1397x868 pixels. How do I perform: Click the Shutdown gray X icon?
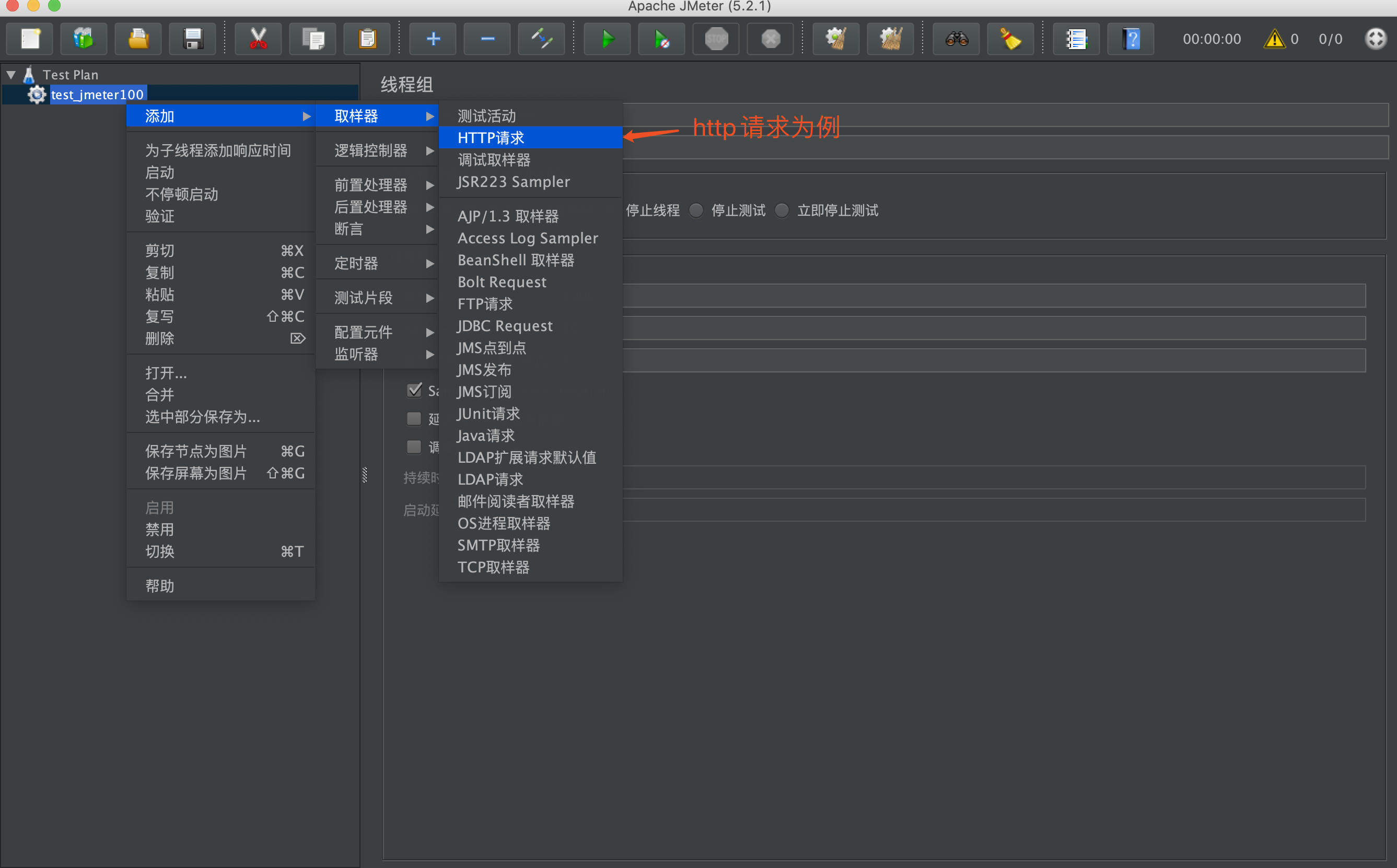click(x=771, y=39)
